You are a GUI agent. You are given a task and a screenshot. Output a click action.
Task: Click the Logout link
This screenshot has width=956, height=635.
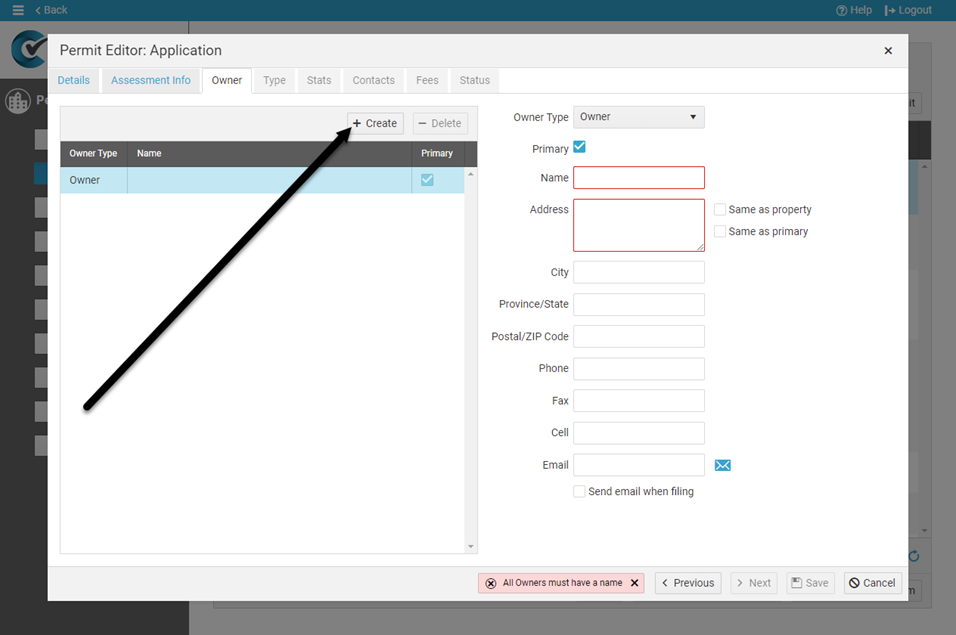click(908, 10)
